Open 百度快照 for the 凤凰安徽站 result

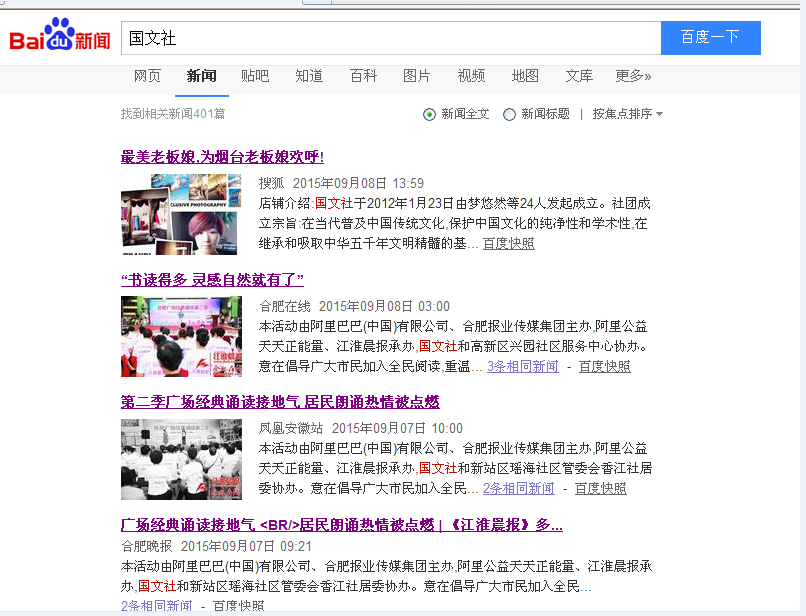(600, 488)
